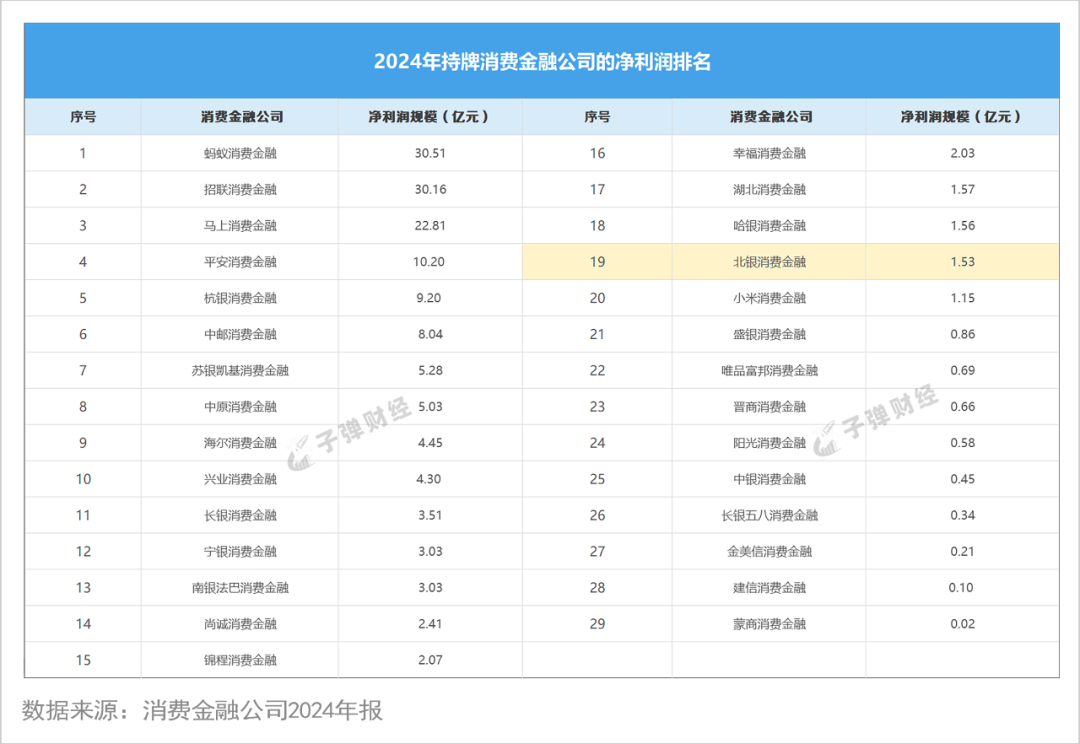Select the 金美信消费金融 cell
Screen dimensions: 1080x744
[x=769, y=551]
